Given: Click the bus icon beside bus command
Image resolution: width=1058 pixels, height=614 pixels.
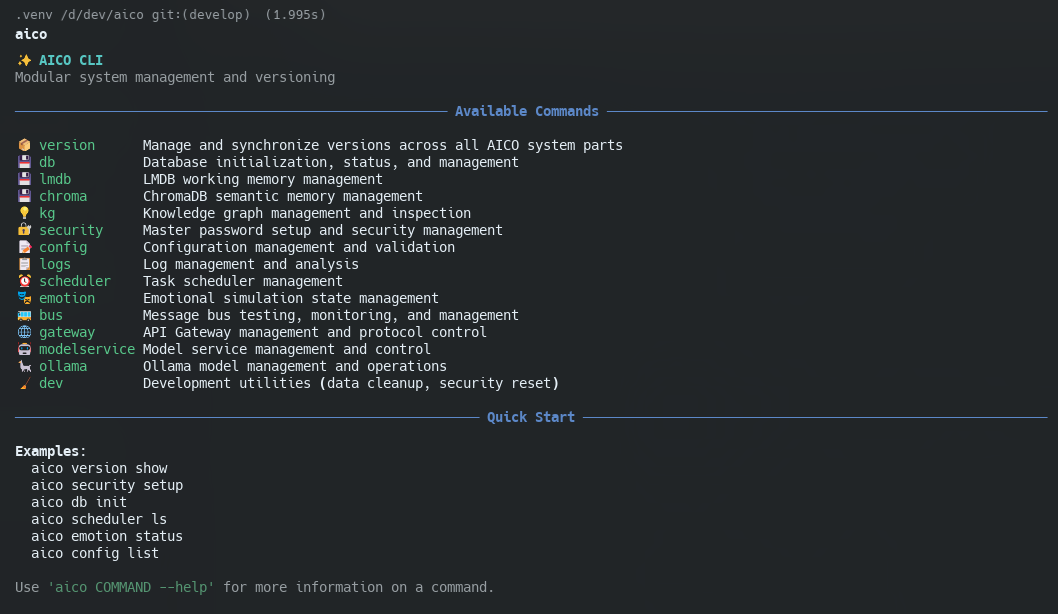Looking at the screenshot, I should click(24, 315).
